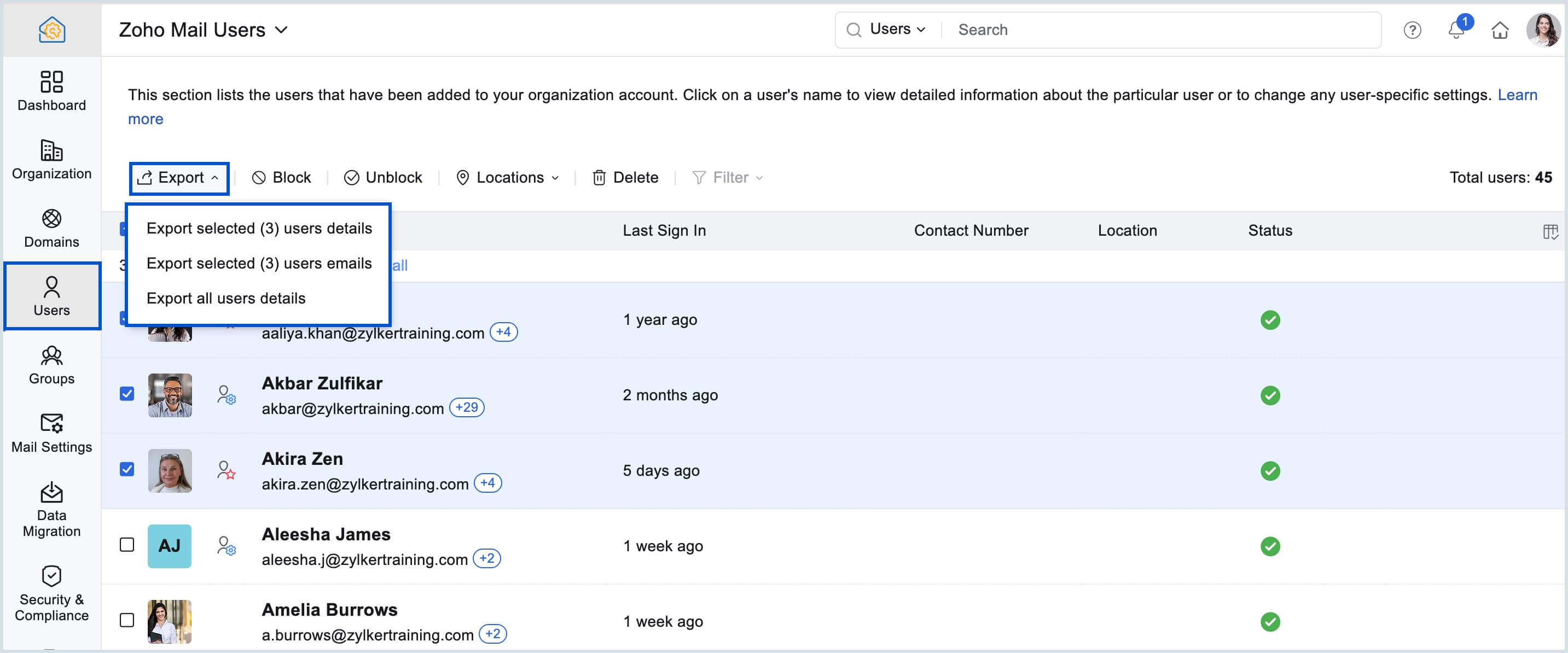
Task: Click the notifications bell icon
Action: click(x=1455, y=30)
